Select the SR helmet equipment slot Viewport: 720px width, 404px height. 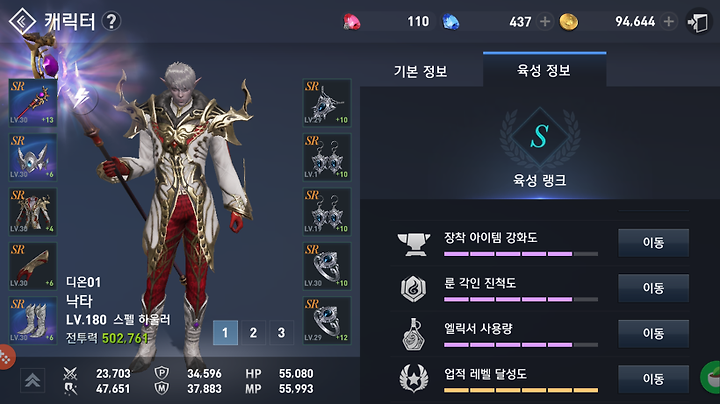click(x=33, y=157)
